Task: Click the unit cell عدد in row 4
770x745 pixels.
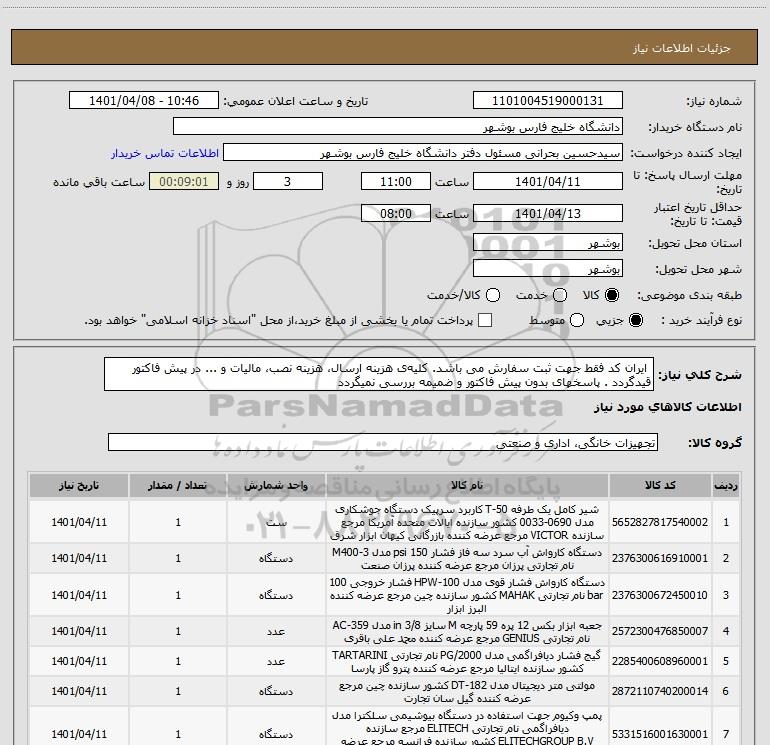Action: click(276, 631)
